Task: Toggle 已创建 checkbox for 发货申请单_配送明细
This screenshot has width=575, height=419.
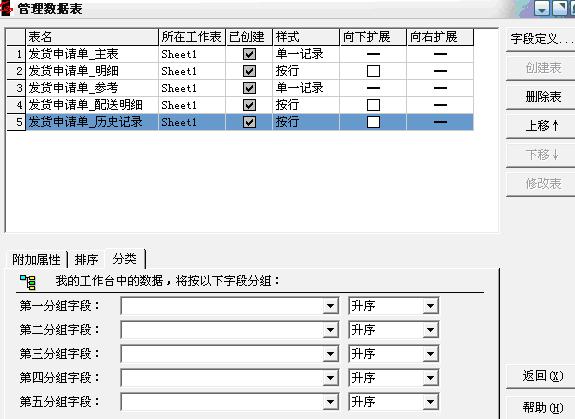Action: (x=249, y=105)
